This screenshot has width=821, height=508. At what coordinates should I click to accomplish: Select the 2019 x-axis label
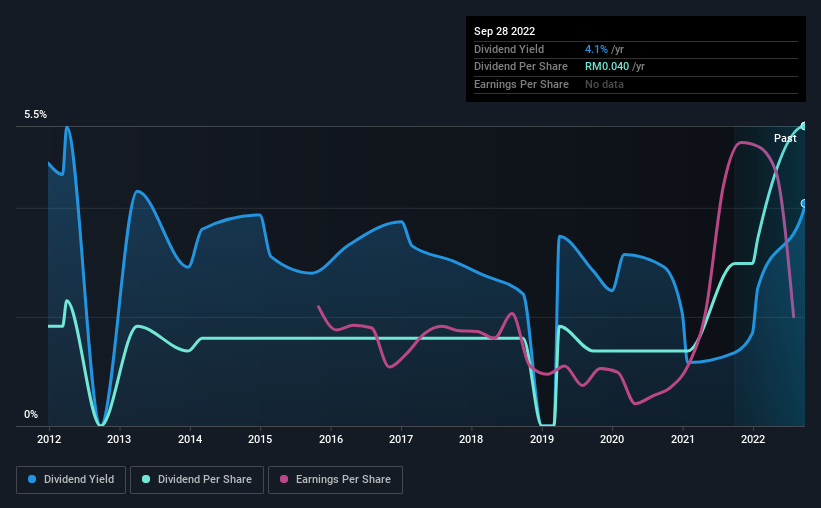[542, 439]
